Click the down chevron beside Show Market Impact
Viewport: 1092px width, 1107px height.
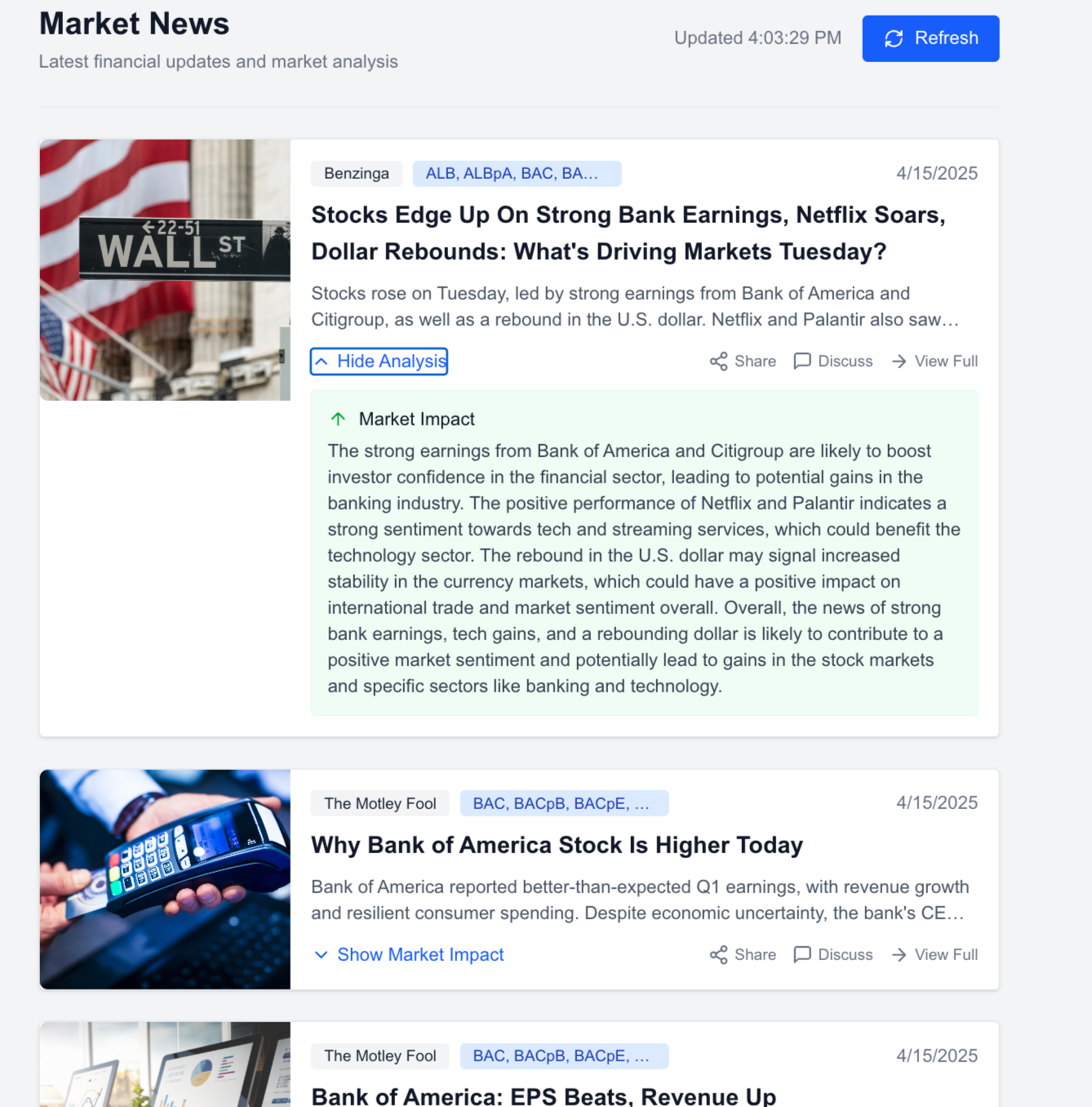322,955
